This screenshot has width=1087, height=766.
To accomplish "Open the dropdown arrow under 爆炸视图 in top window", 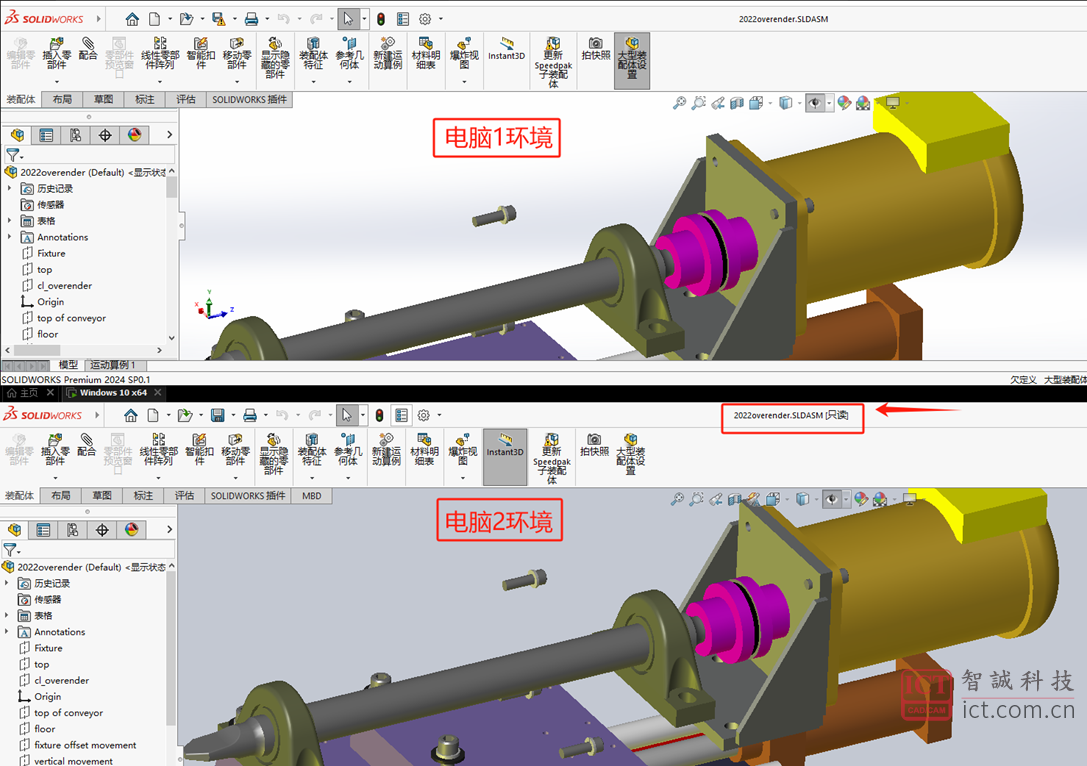I will coord(464,82).
